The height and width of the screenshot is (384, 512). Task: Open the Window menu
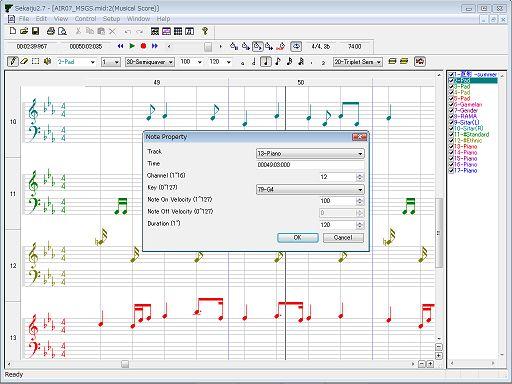138,19
